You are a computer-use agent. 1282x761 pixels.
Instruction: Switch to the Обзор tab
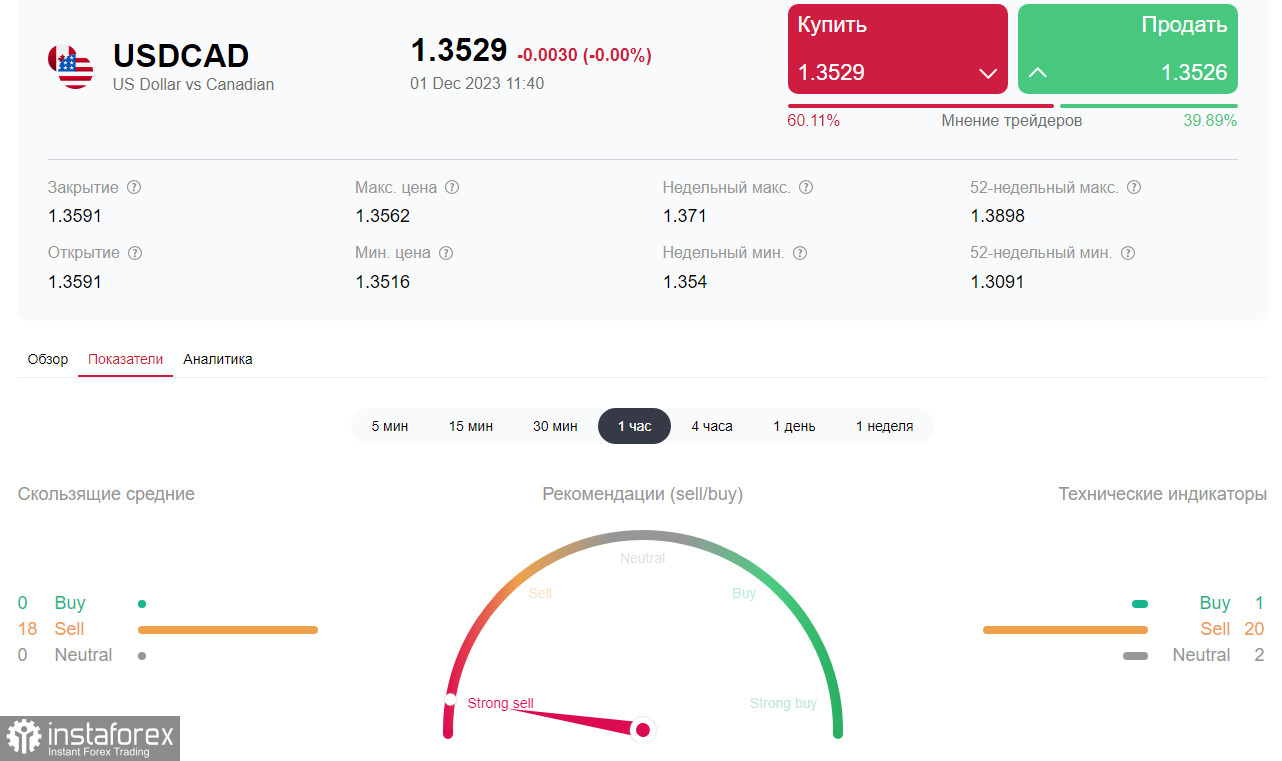pos(48,359)
